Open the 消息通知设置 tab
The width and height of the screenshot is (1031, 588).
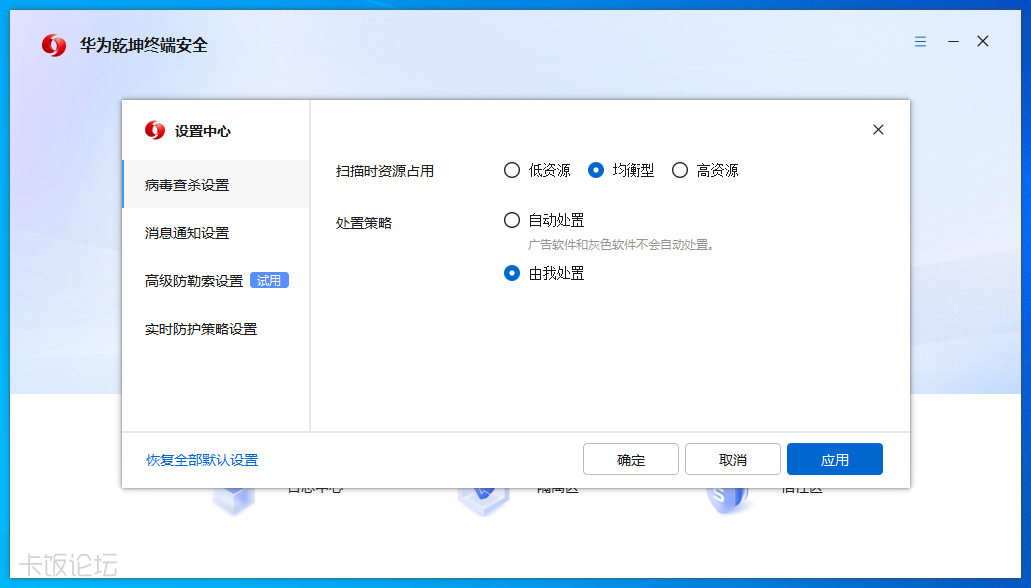coord(187,233)
